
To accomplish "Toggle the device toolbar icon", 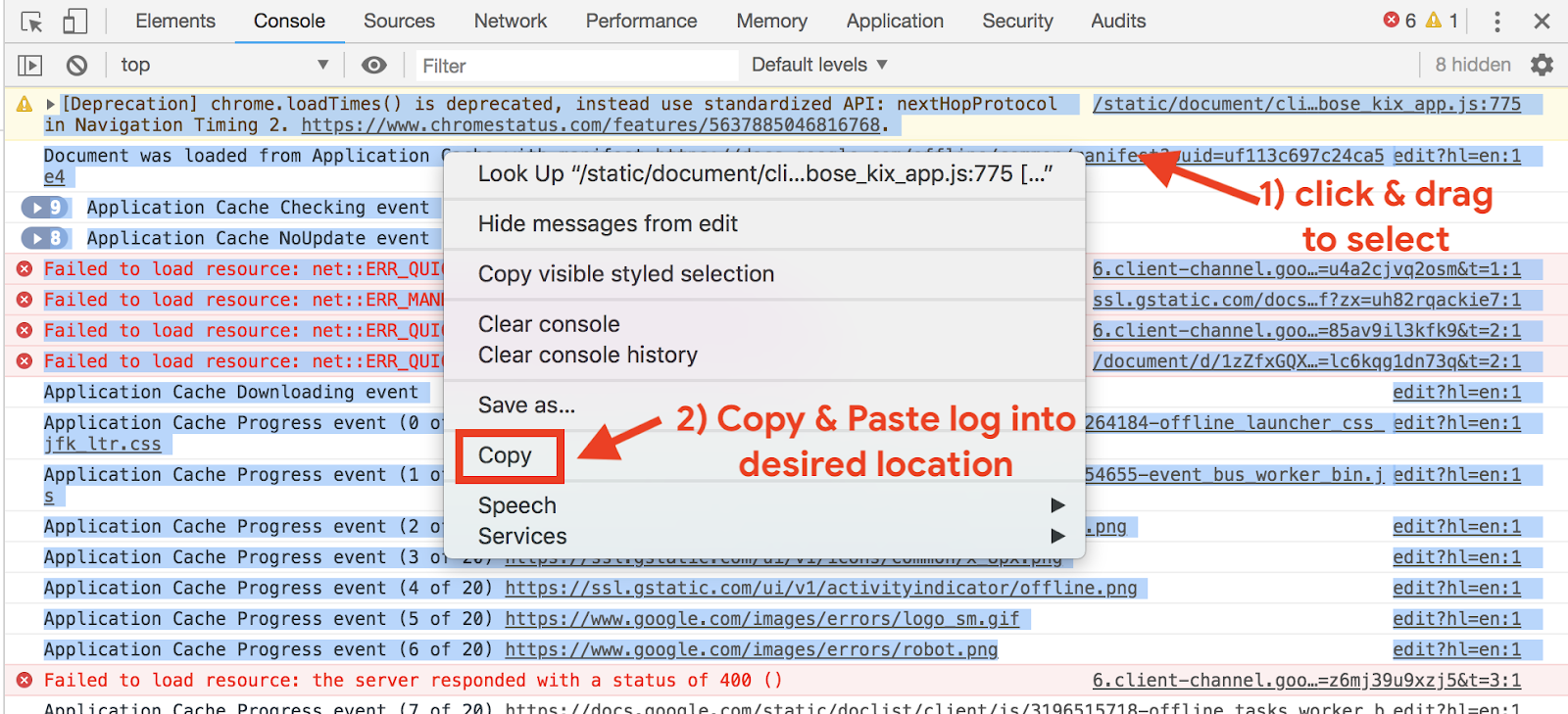I will point(74,22).
